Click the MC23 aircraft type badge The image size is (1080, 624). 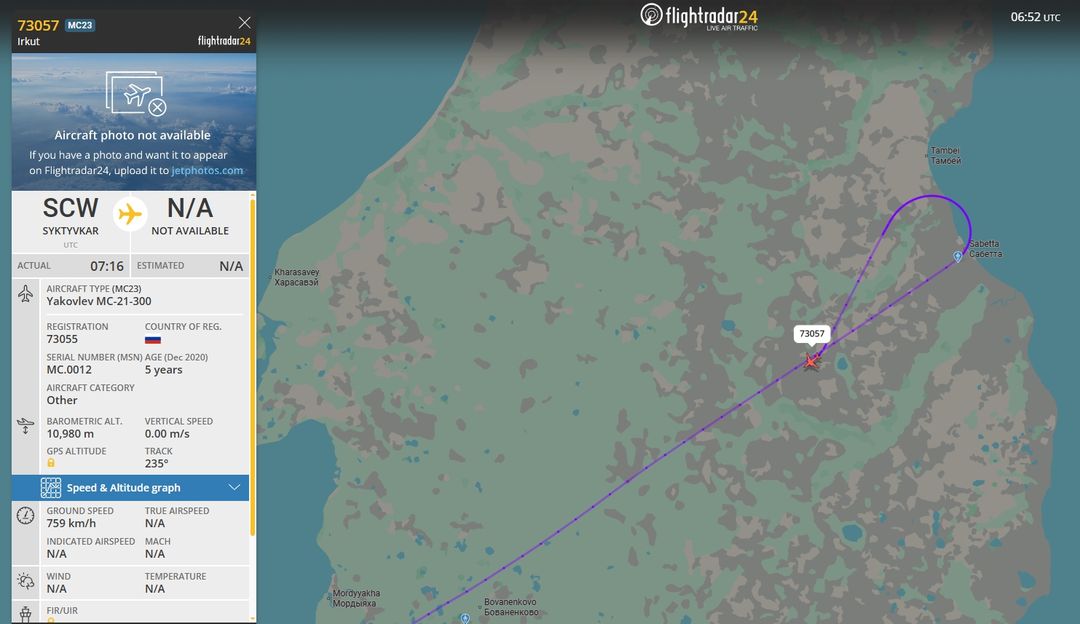coord(80,25)
